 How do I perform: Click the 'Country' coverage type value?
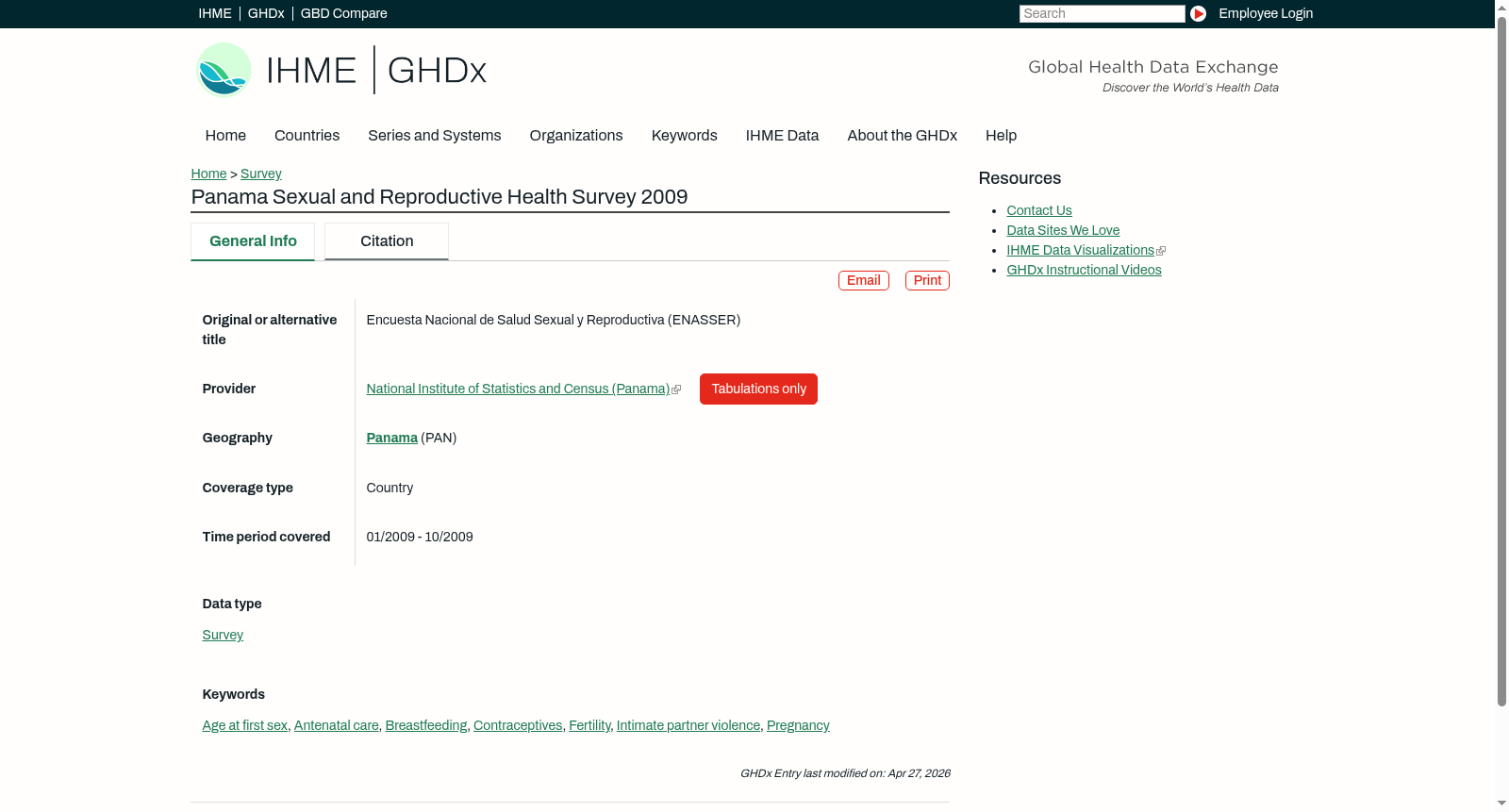click(x=390, y=488)
